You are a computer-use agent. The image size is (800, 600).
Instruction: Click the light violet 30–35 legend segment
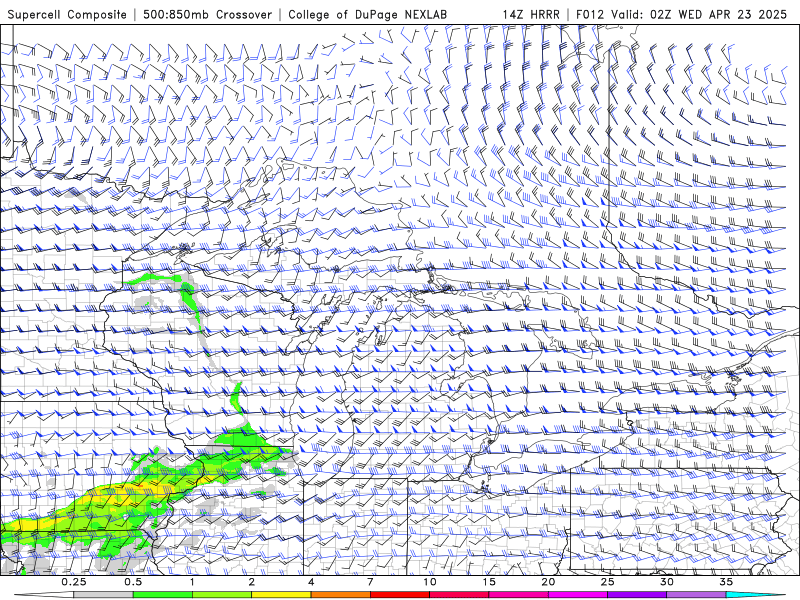click(x=696, y=595)
